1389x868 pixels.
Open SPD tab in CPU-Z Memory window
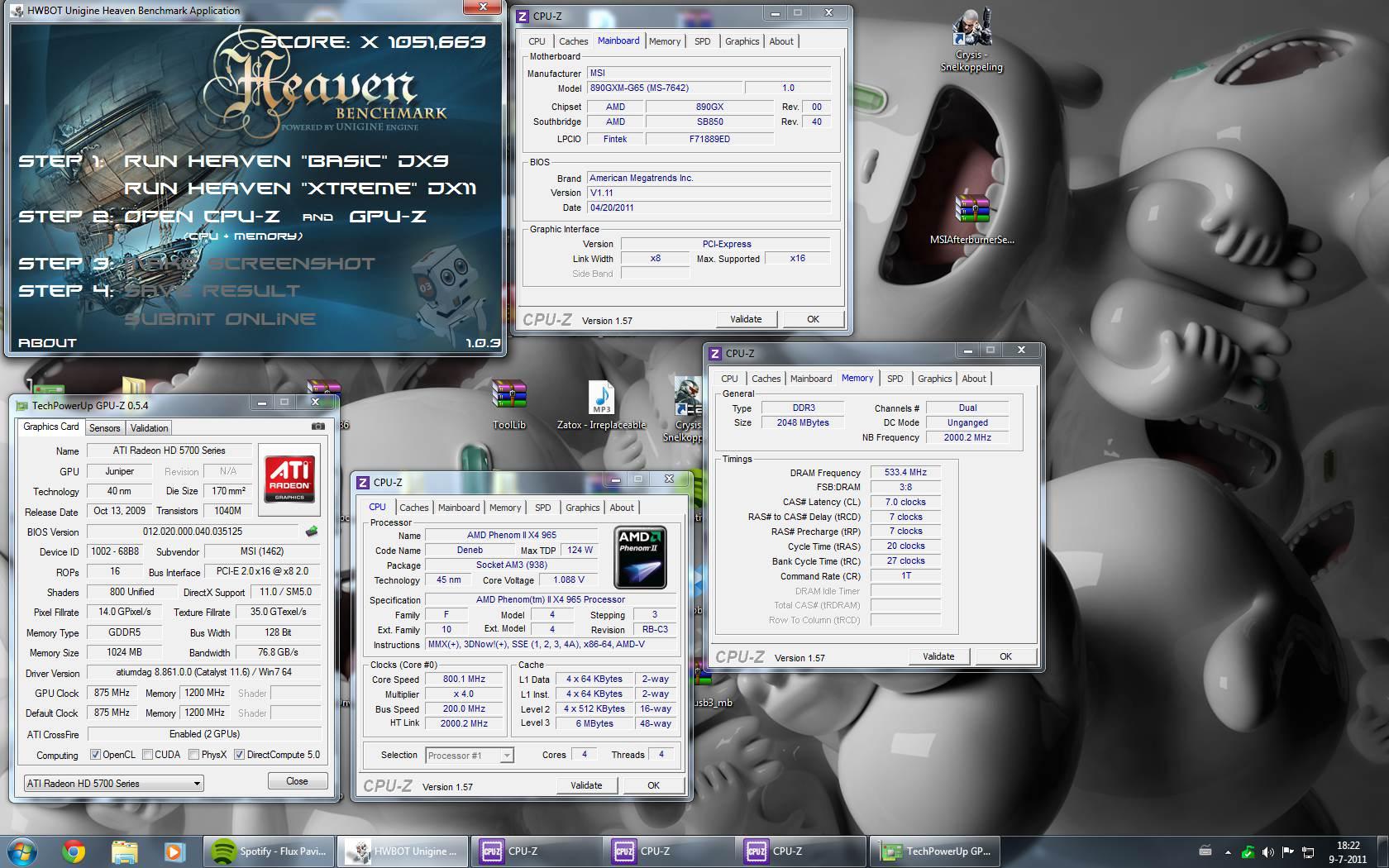coord(895,379)
